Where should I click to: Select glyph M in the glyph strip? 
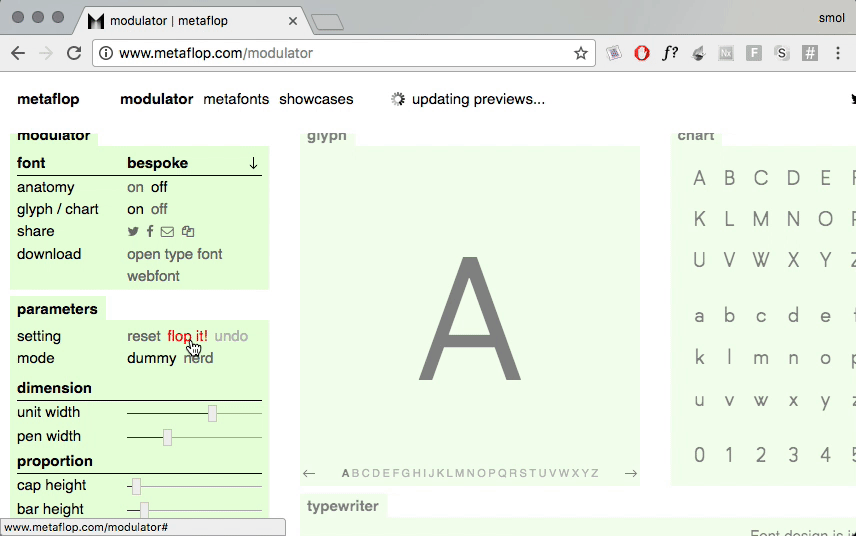[x=460, y=473]
